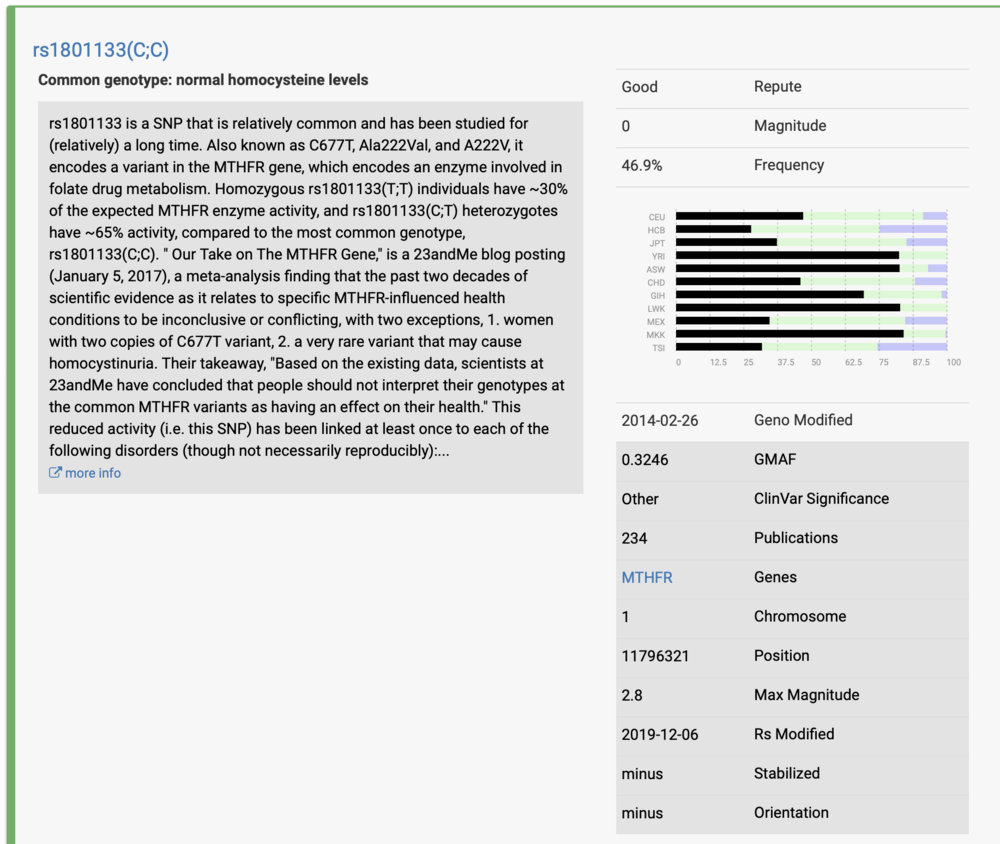This screenshot has height=844, width=1000.
Task: Click the Magnitude row label
Action: 789,126
